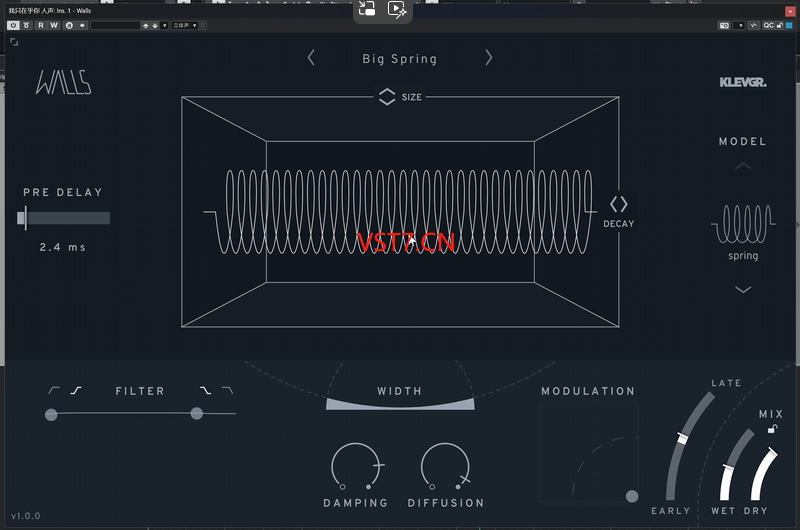Select the 12 dB low-pass filter shape

pos(228,390)
